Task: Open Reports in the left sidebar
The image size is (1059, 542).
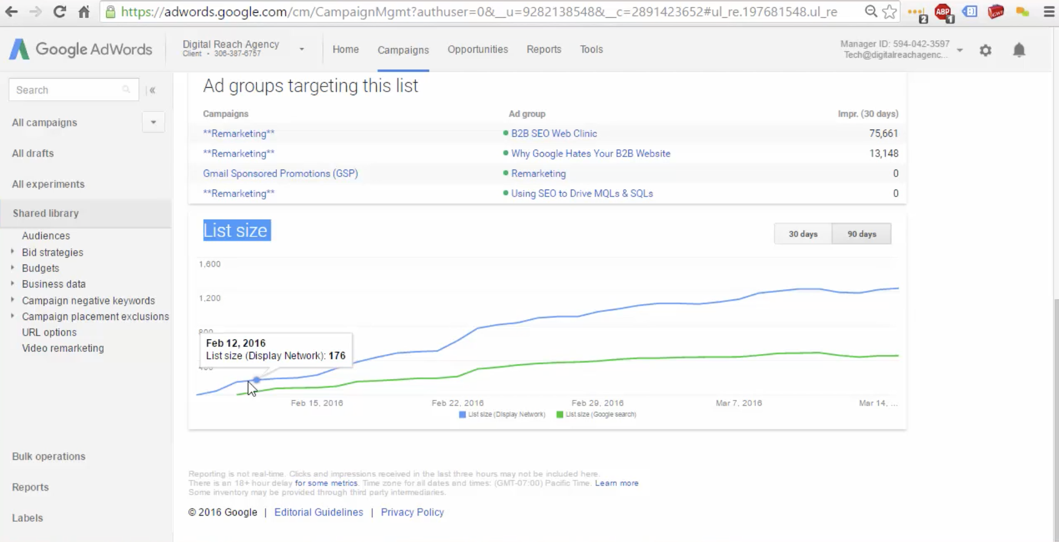Action: click(30, 487)
